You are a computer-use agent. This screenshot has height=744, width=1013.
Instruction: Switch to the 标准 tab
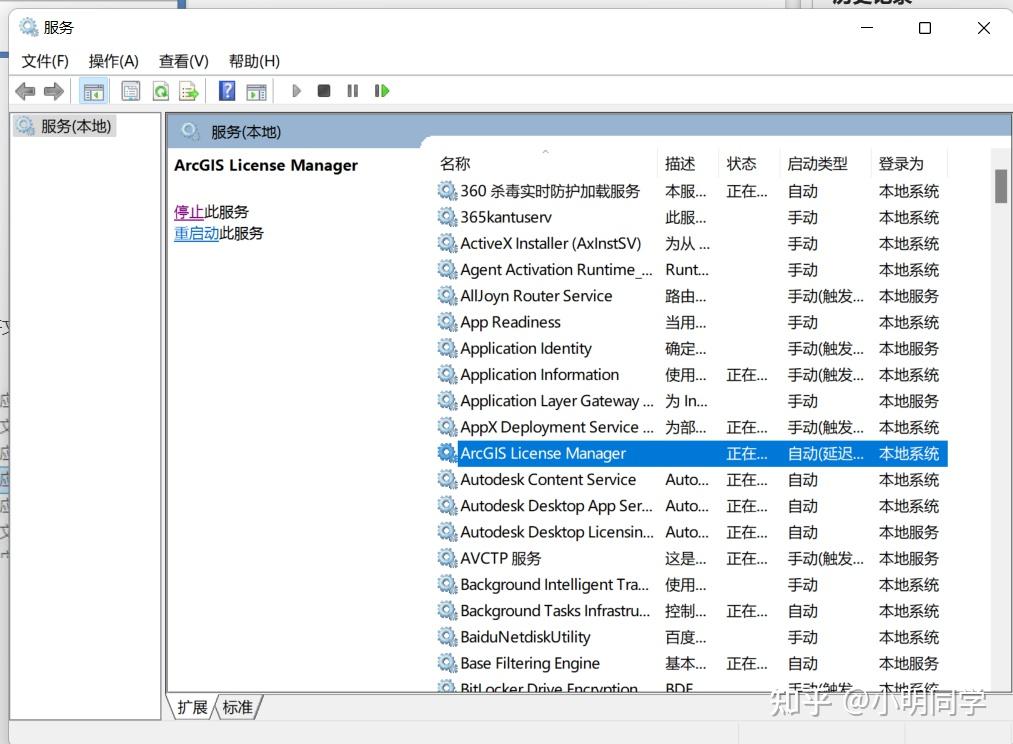coord(237,707)
